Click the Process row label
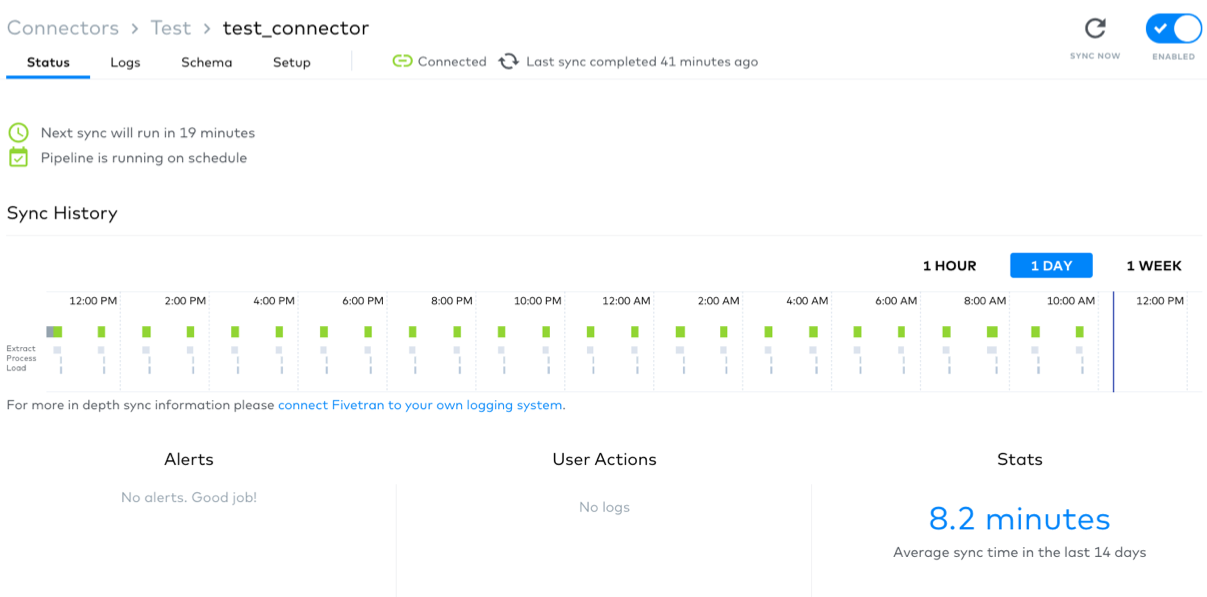The image size is (1207, 597). [x=21, y=358]
